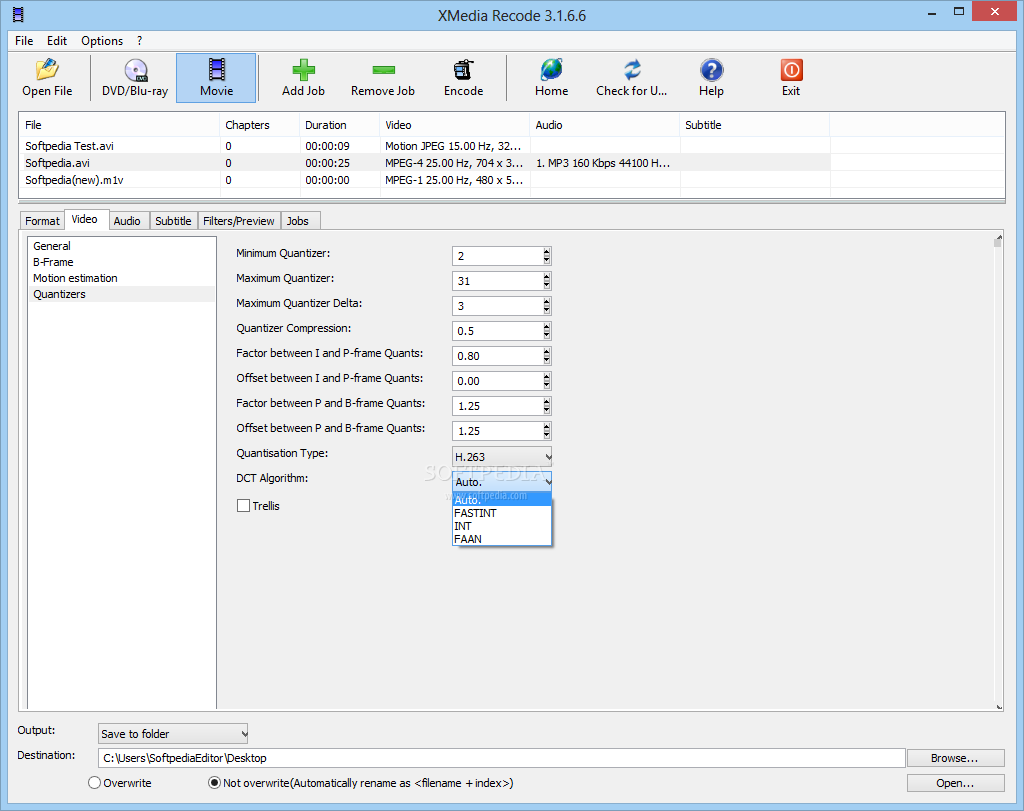Go to the Home globe icon

(551, 78)
